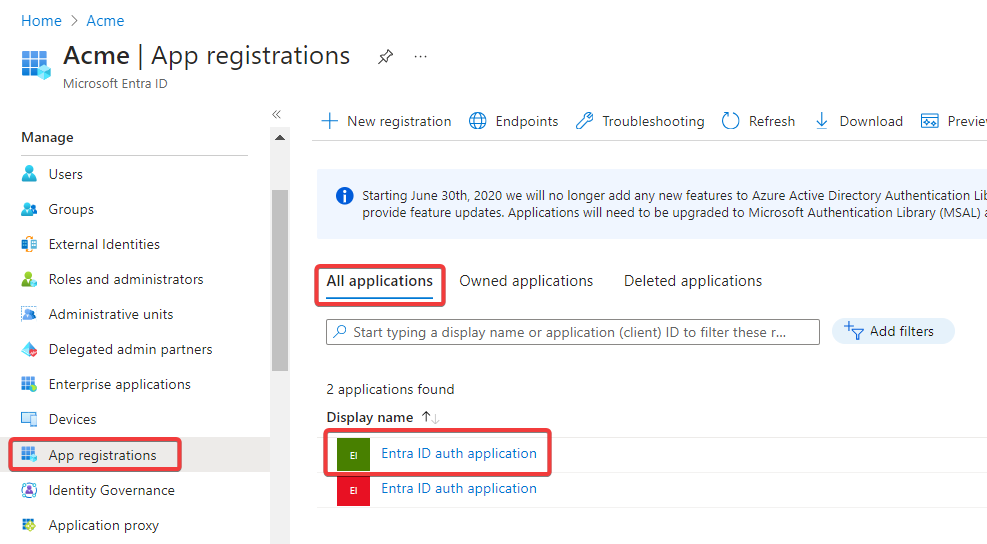
Task: Open the green Entra ID auth application
Action: (459, 453)
